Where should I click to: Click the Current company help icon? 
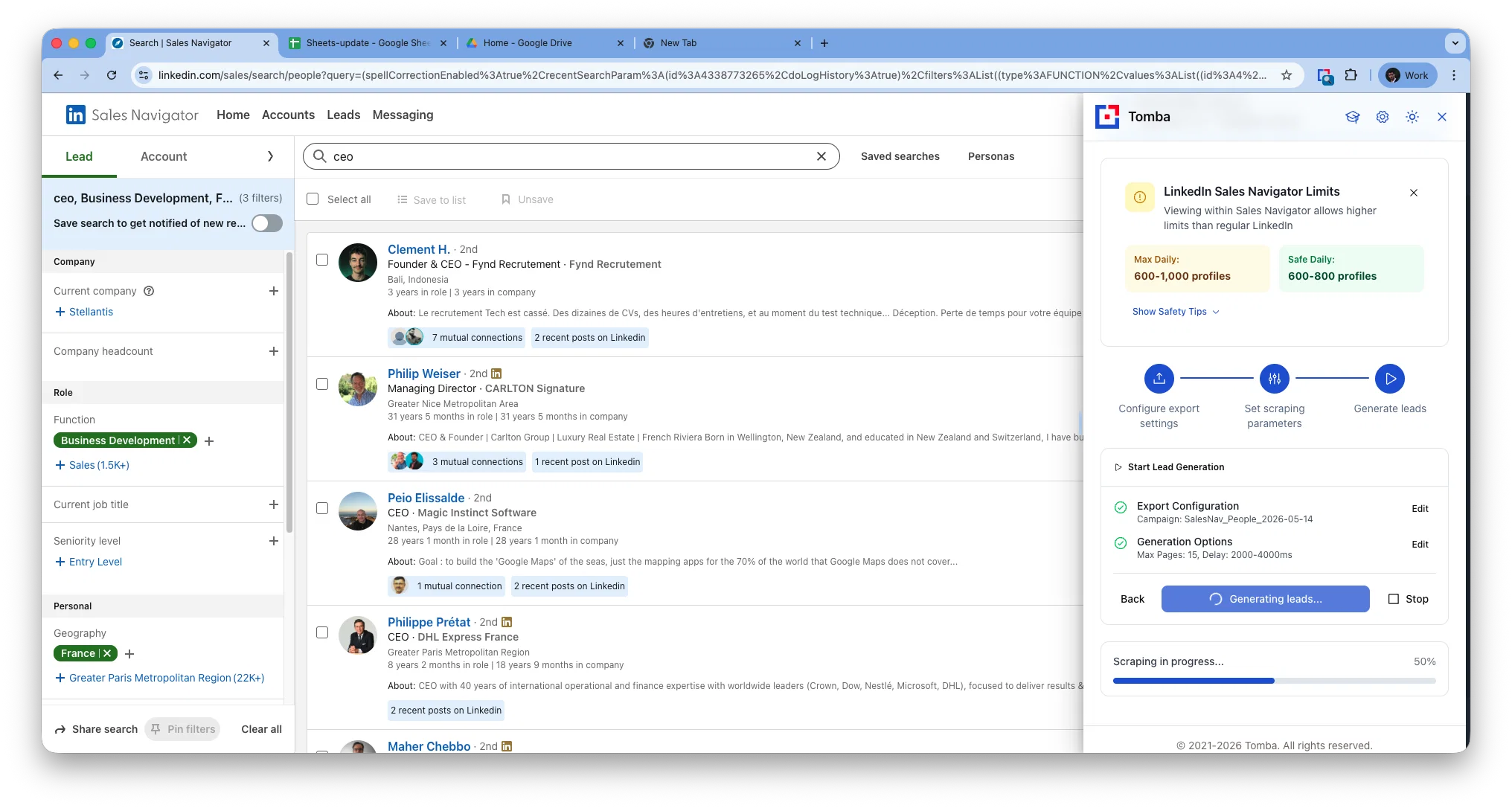149,291
